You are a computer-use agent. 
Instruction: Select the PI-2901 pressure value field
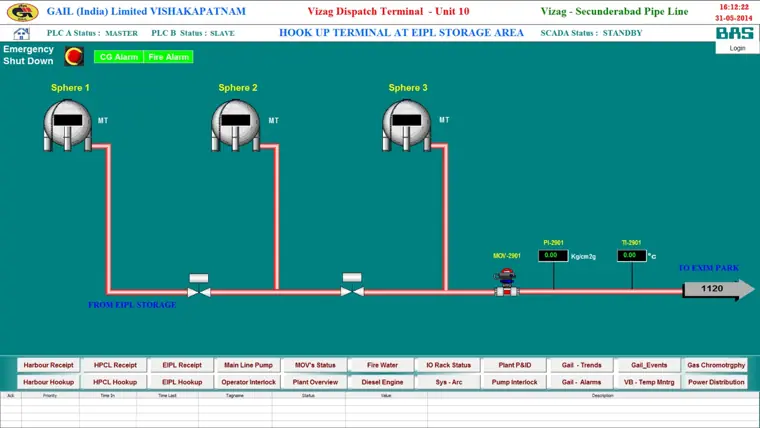click(x=553, y=255)
